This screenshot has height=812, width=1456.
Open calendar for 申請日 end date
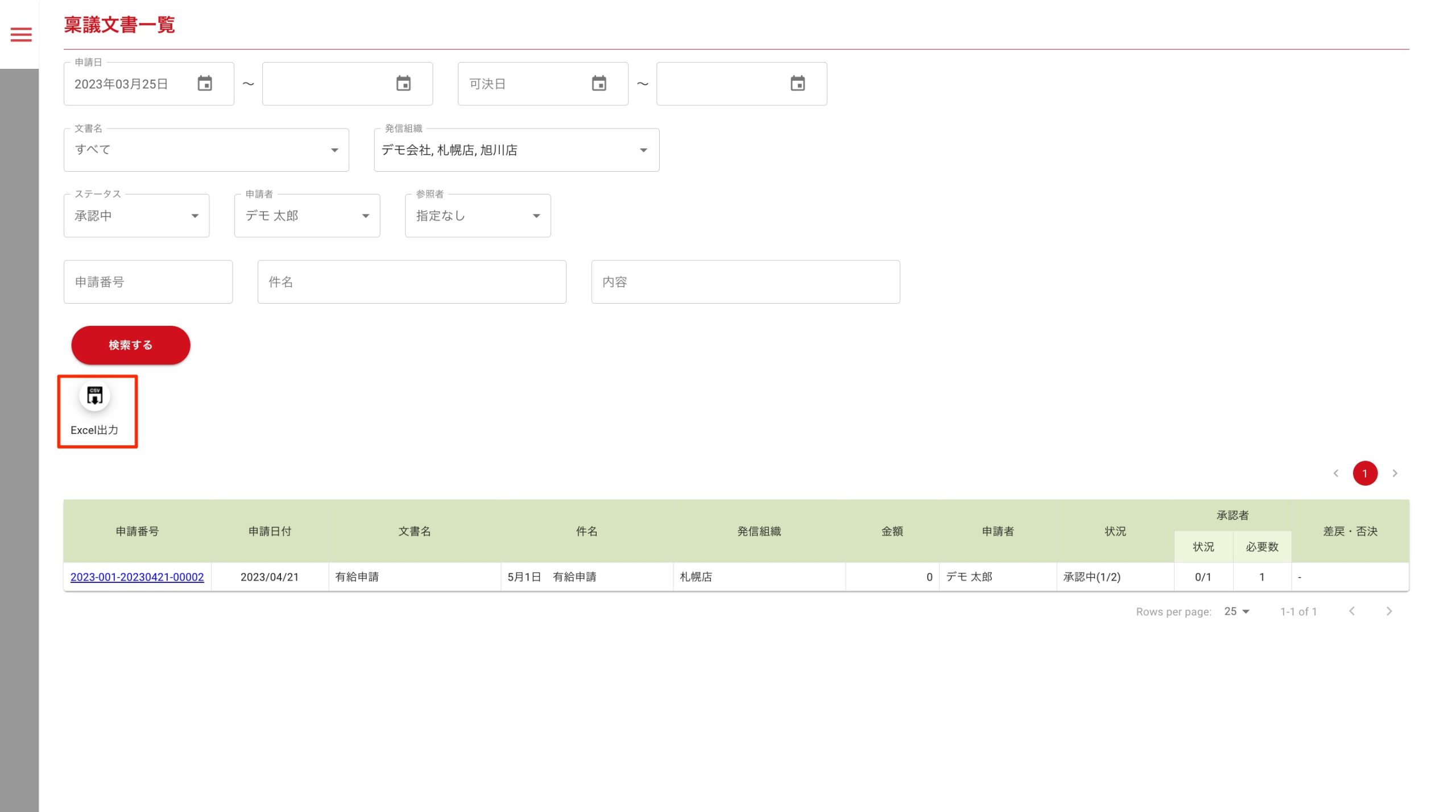(403, 84)
